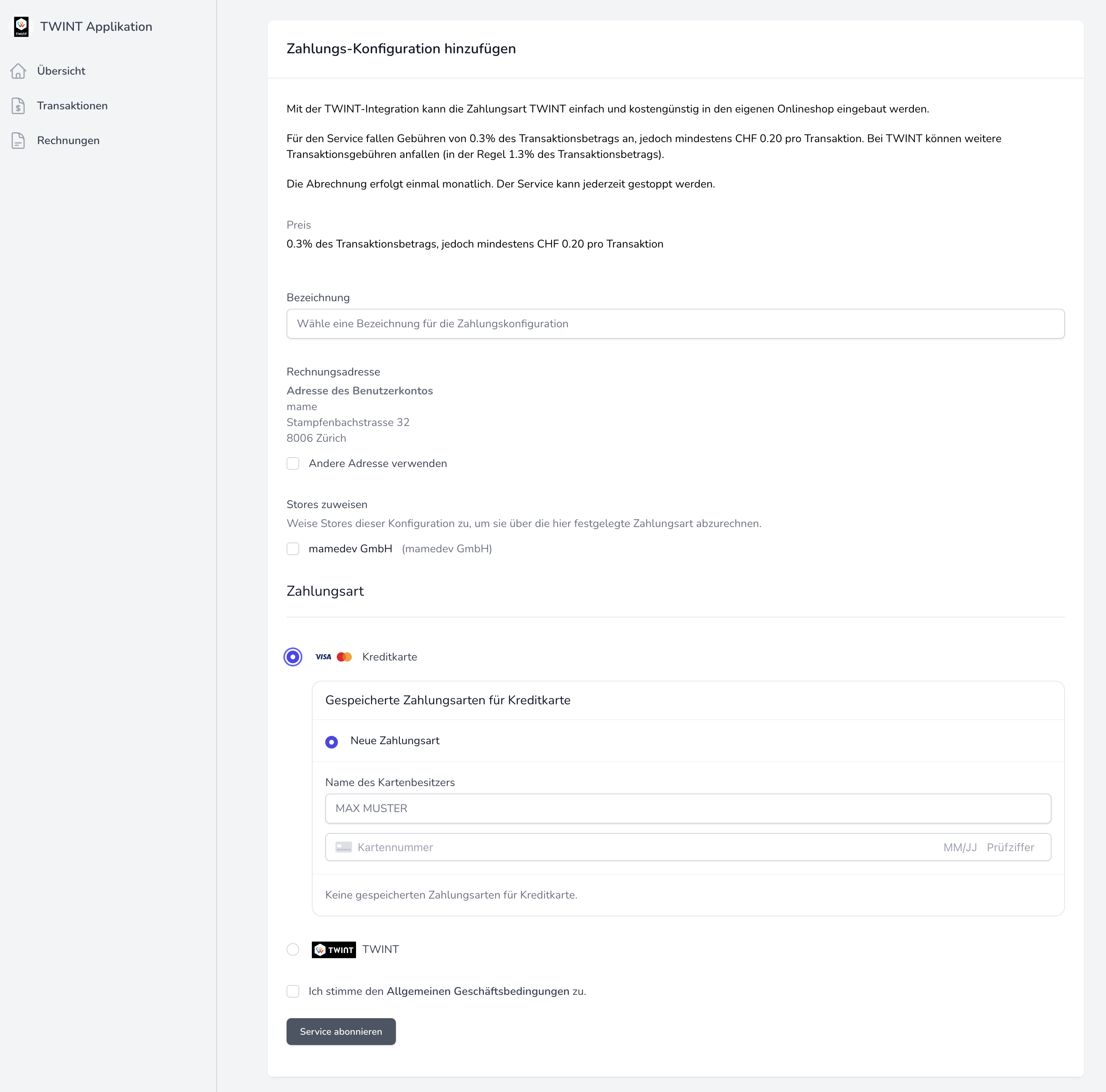The height and width of the screenshot is (1092, 1106).
Task: Enable Andere Adresse verwenden checkbox
Action: (x=293, y=463)
